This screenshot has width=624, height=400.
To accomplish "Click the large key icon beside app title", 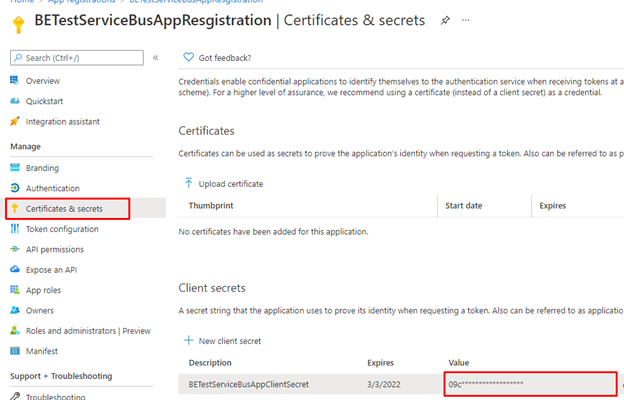I will coord(19,24).
